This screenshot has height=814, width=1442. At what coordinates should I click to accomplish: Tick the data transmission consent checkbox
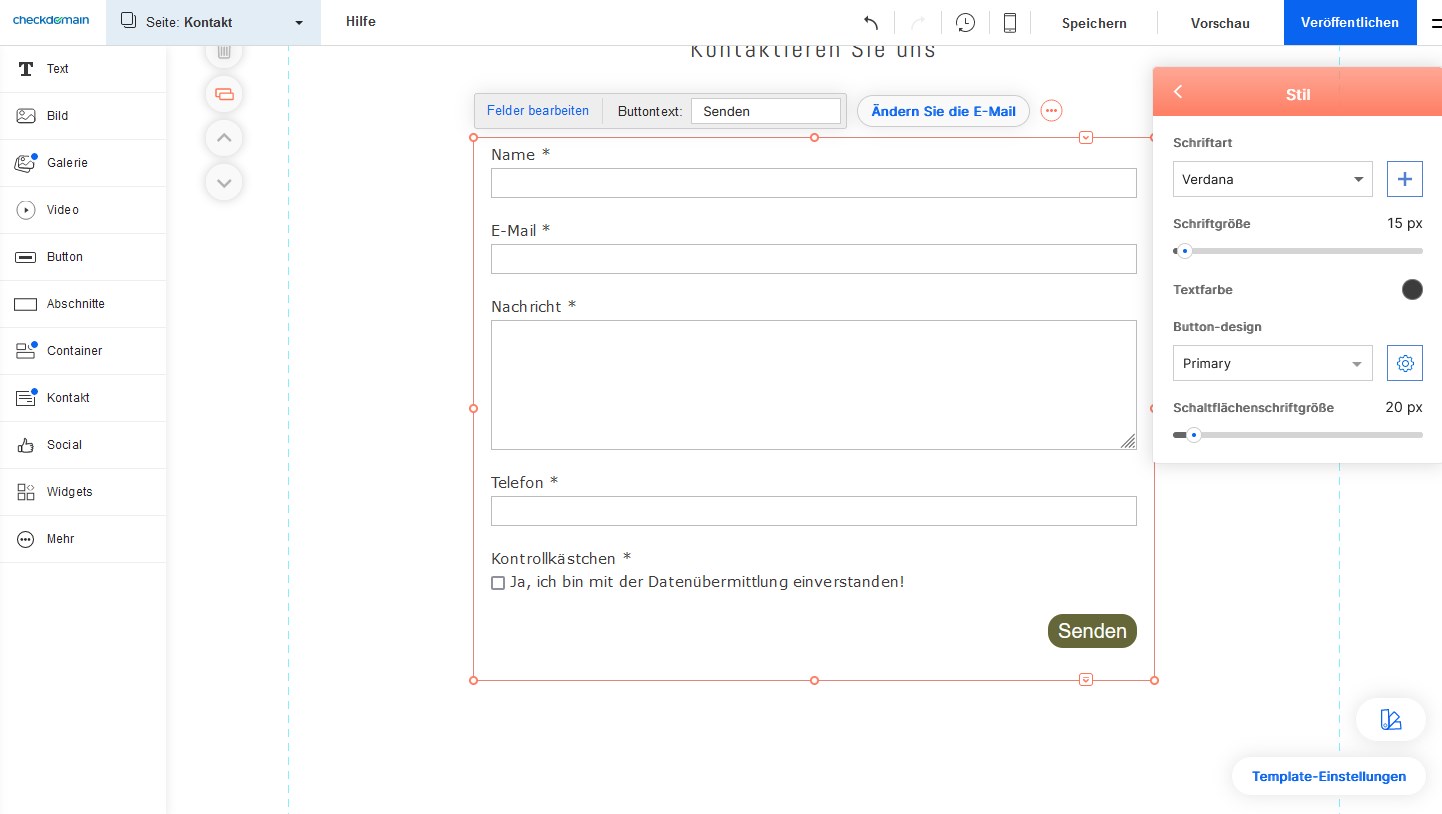point(498,583)
